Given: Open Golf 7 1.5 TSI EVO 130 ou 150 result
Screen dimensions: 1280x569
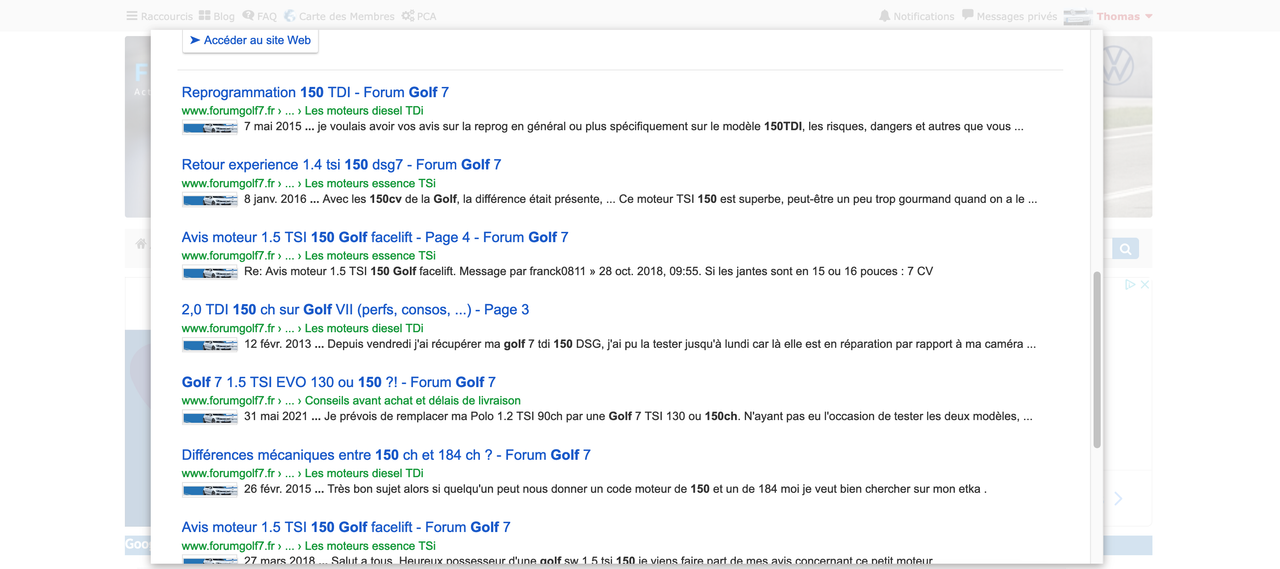Looking at the screenshot, I should point(339,382).
